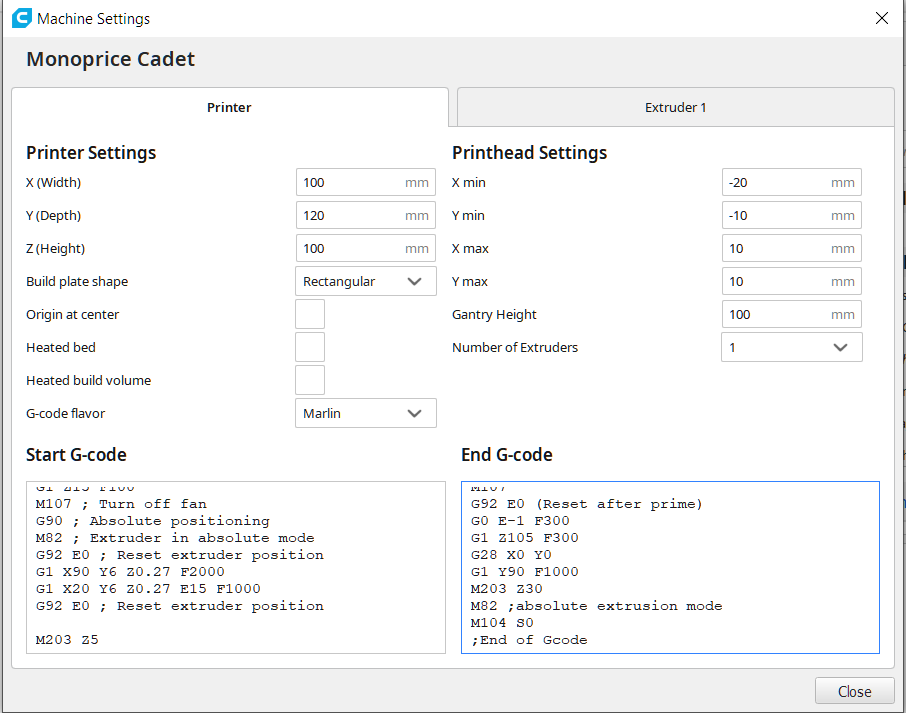This screenshot has height=713, width=906.
Task: Click 'G0 E-1 F300' line in End G-code
Action: point(520,521)
